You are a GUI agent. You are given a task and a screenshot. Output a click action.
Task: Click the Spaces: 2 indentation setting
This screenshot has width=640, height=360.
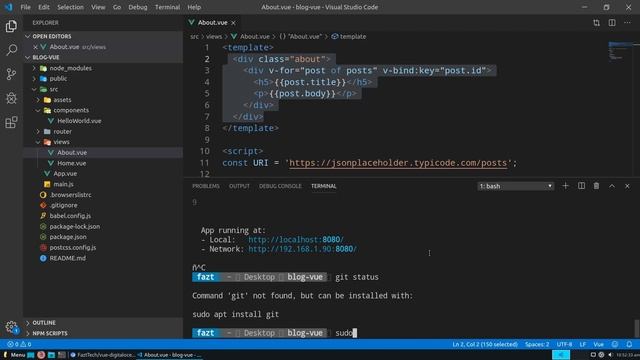click(x=537, y=344)
